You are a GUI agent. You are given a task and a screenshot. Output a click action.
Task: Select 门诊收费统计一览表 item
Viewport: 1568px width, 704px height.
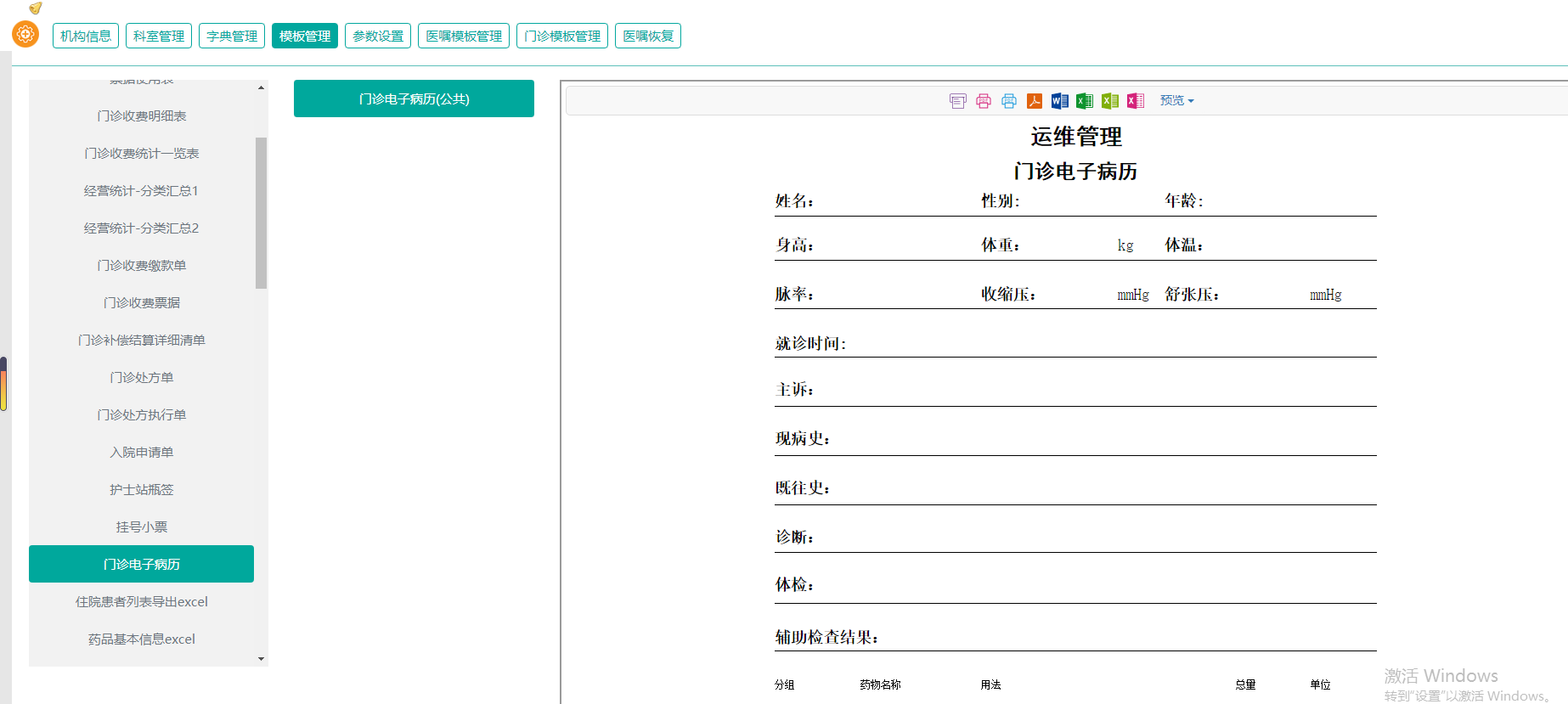(142, 153)
